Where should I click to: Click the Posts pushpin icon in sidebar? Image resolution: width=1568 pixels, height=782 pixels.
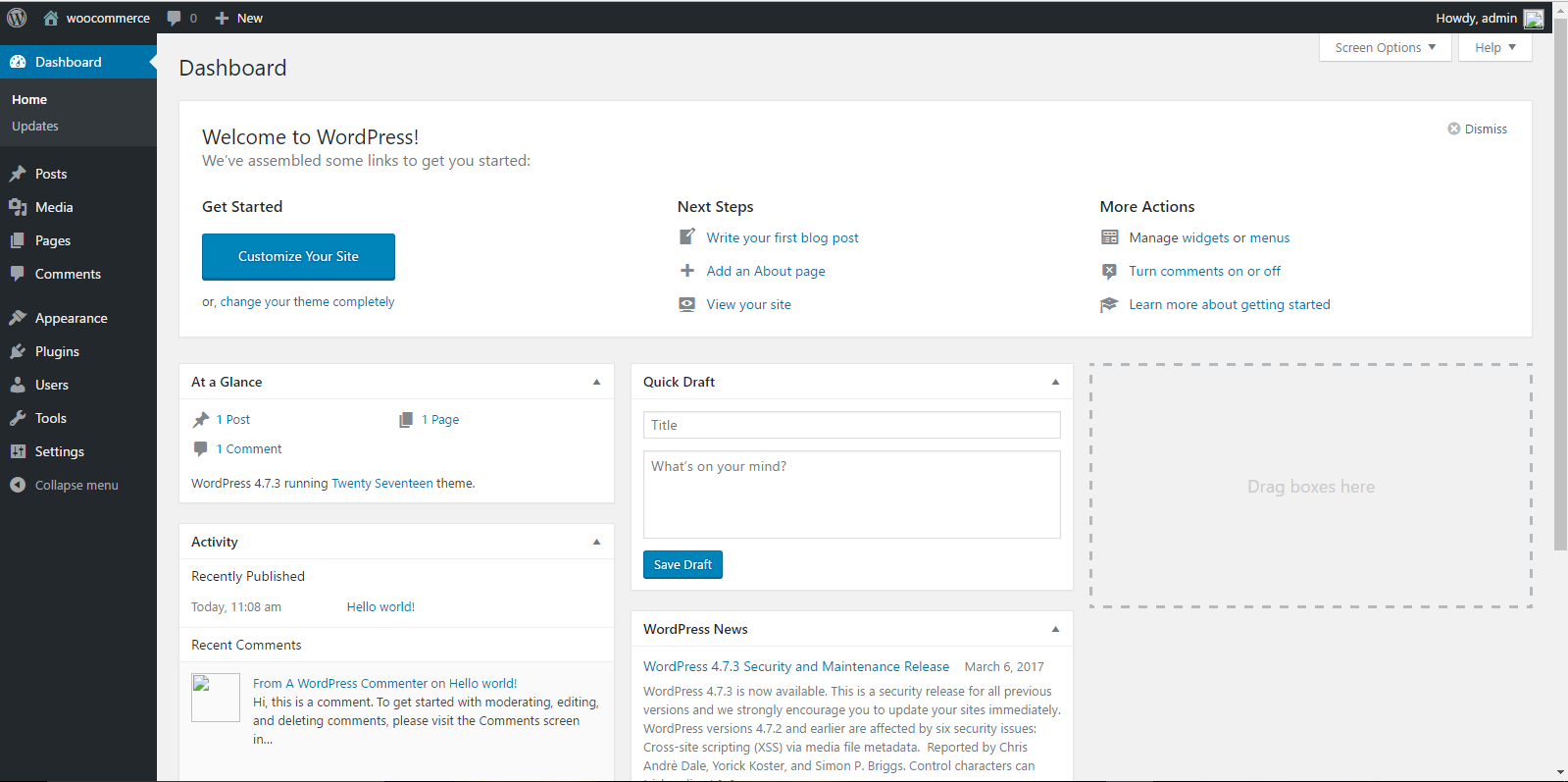pyautogui.click(x=18, y=174)
